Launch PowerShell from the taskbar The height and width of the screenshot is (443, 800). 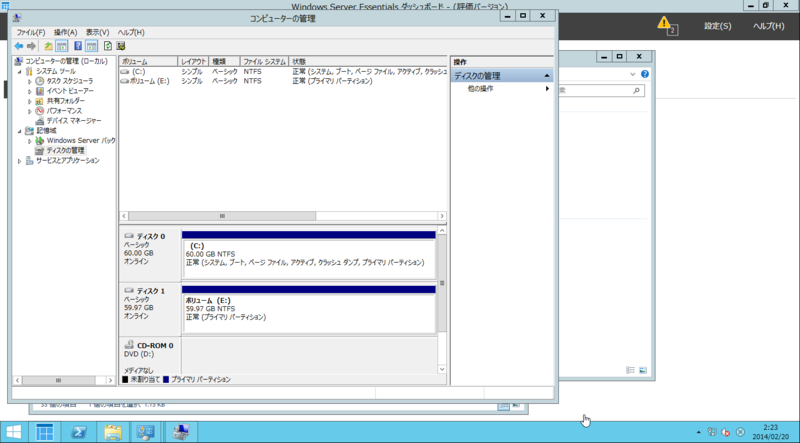pyautogui.click(x=78, y=432)
